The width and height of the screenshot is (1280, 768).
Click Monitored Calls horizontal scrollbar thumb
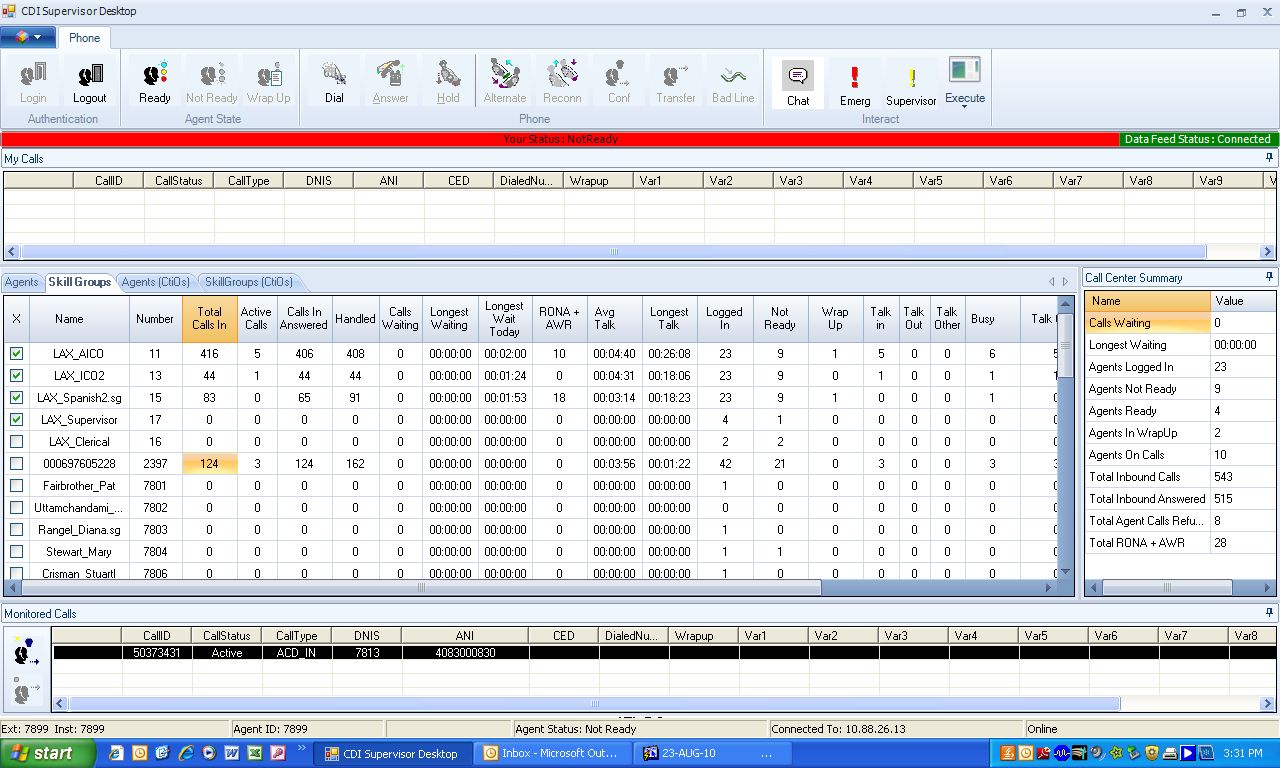pyautogui.click(x=594, y=704)
